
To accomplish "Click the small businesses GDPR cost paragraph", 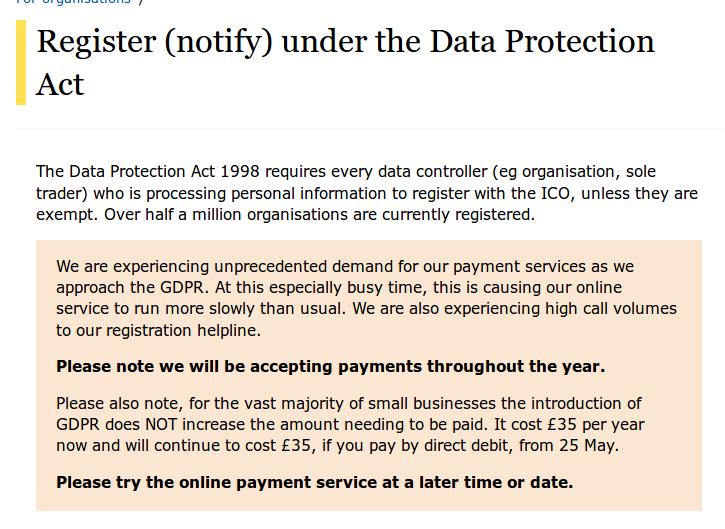I will click(x=350, y=424).
